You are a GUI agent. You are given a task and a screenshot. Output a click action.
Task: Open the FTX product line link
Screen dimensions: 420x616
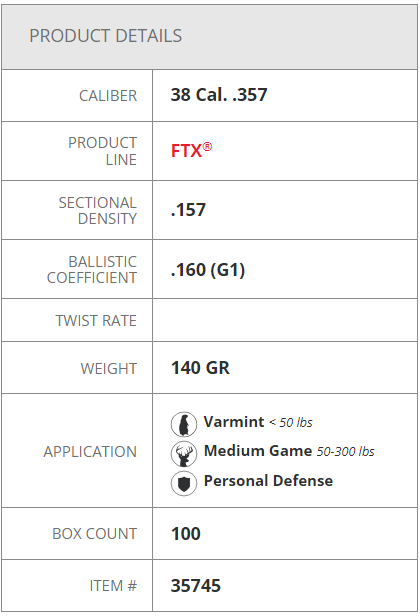point(186,151)
